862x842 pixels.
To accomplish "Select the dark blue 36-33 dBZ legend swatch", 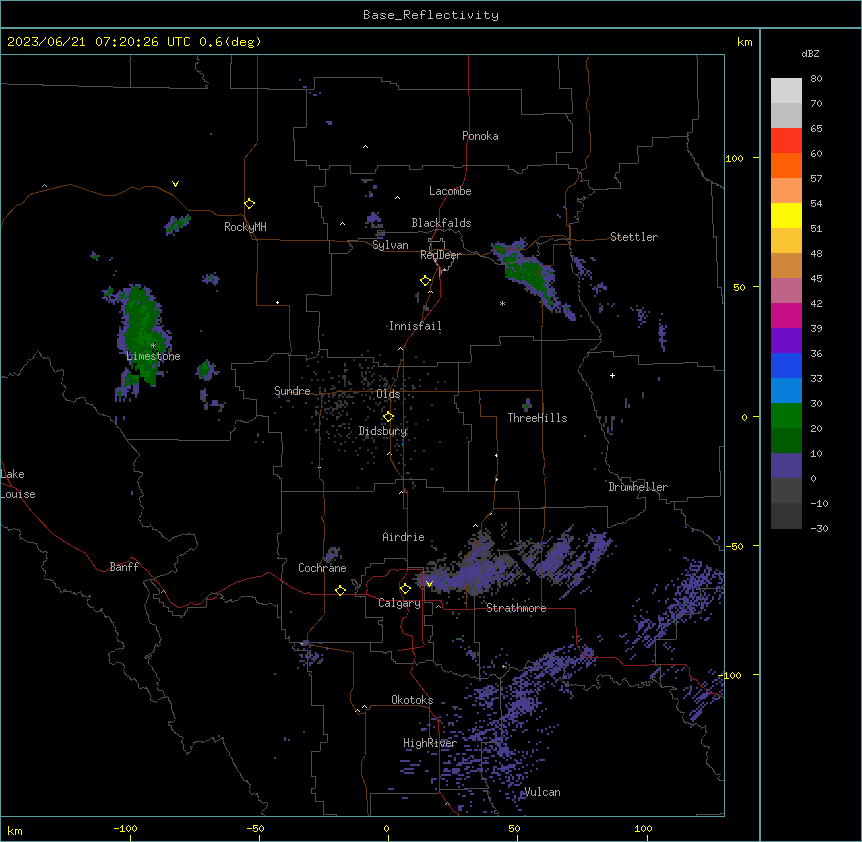I will (786, 365).
